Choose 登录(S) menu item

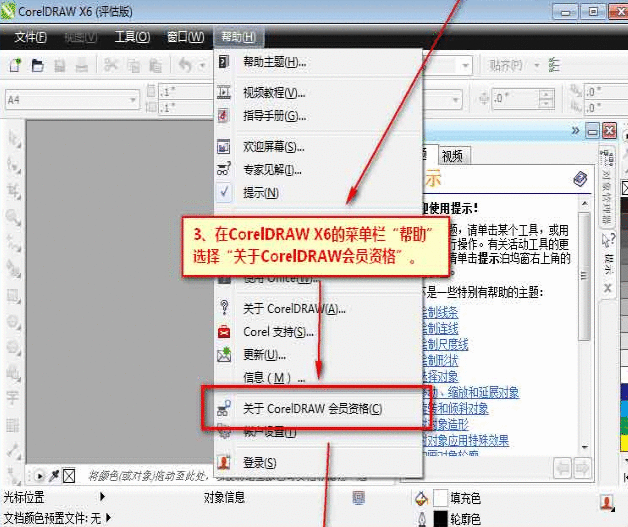click(318, 463)
